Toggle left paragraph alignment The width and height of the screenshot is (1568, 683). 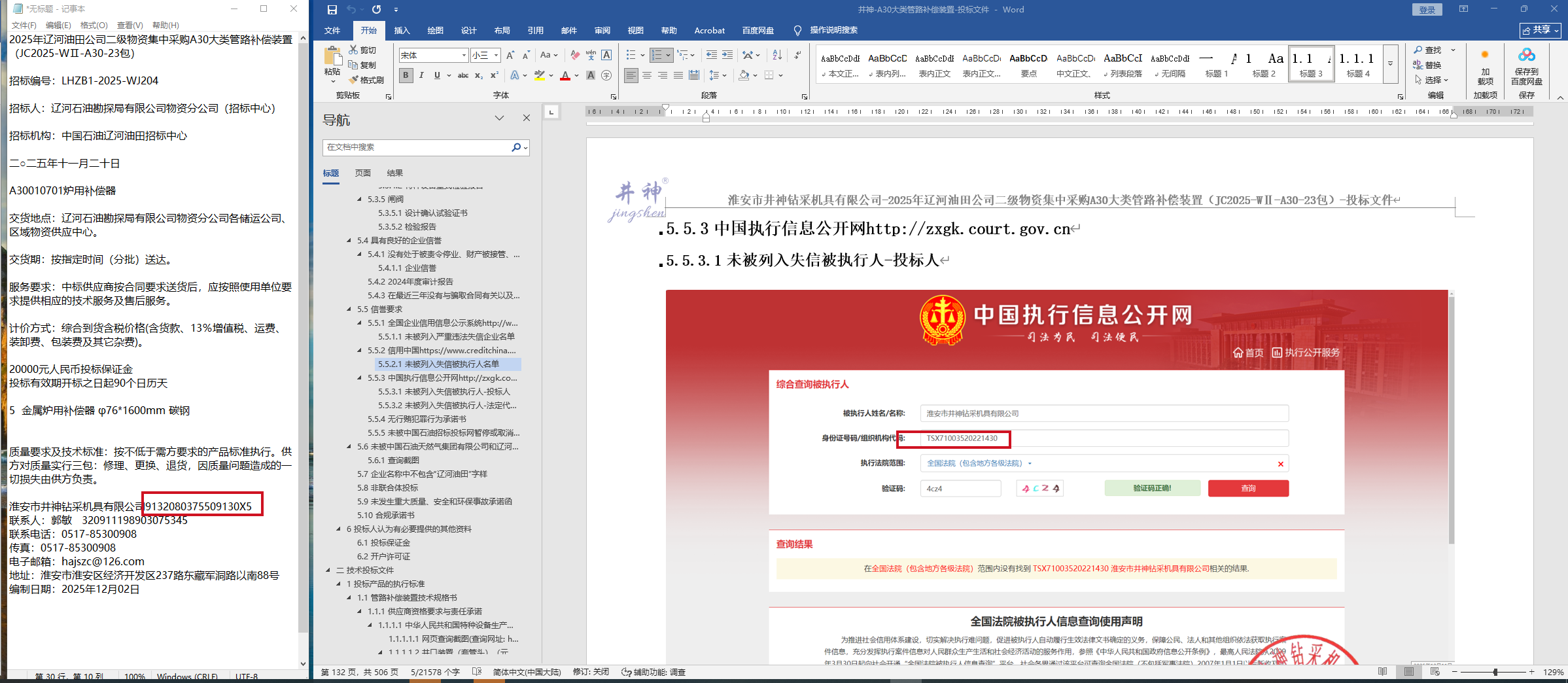click(631, 76)
